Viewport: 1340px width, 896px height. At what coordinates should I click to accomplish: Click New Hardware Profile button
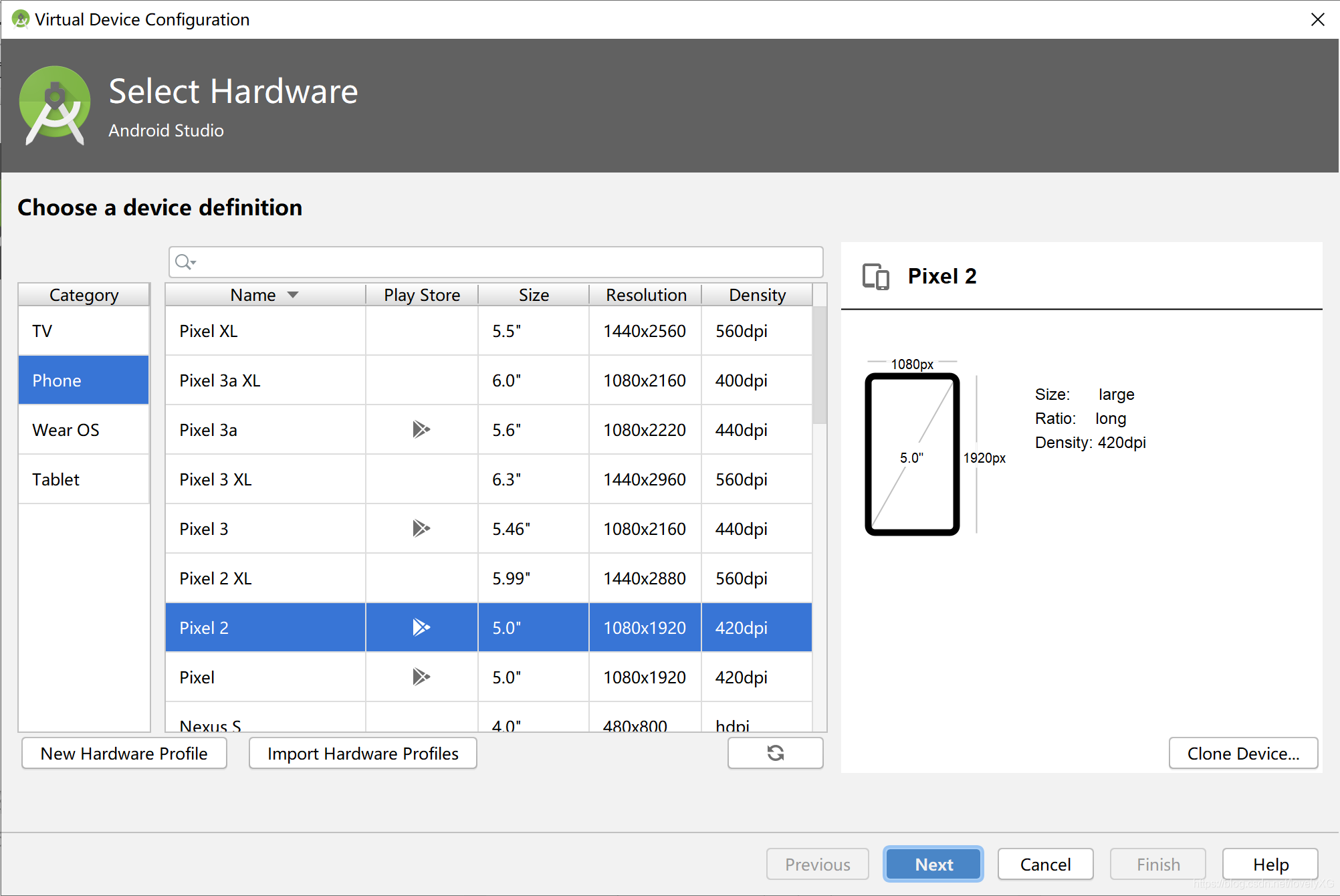point(123,754)
